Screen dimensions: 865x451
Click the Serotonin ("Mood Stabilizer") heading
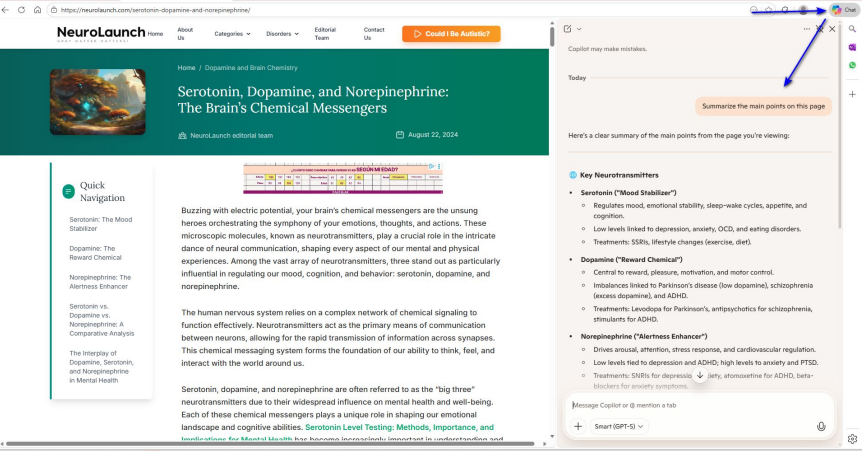(x=628, y=193)
